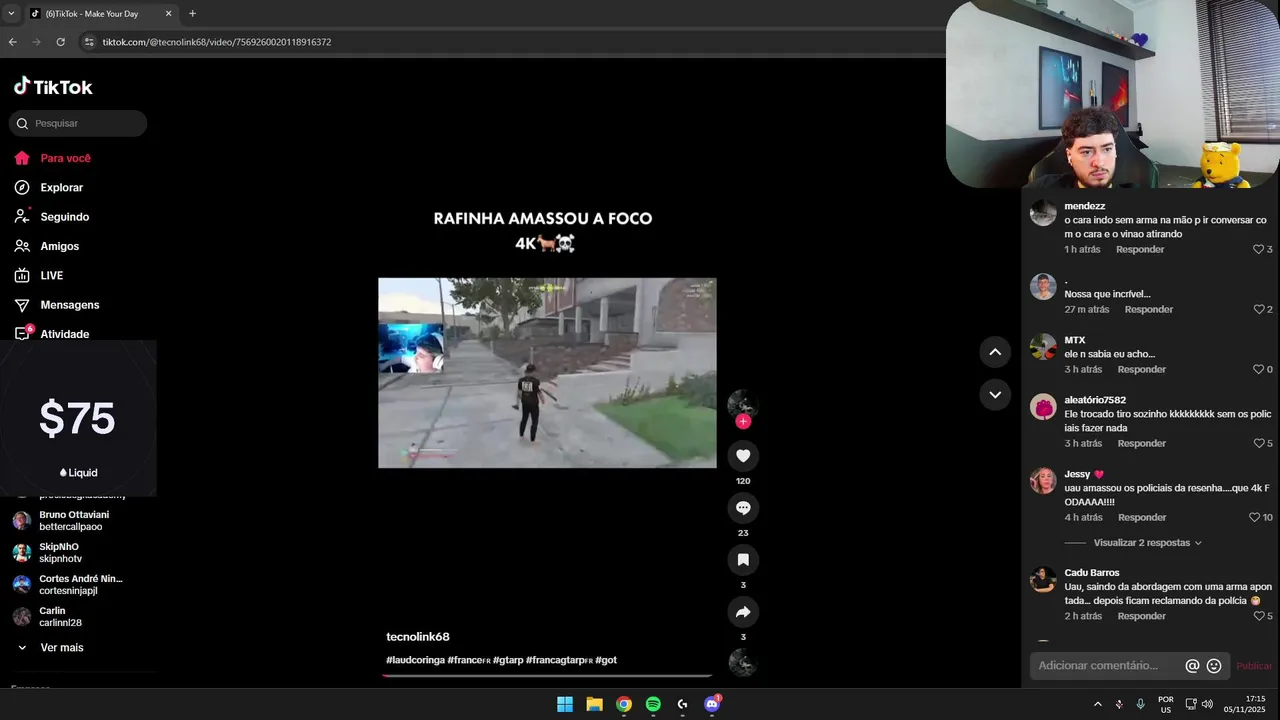Open tecnolink68 profile link under video
The height and width of the screenshot is (720, 1280).
[x=418, y=637]
